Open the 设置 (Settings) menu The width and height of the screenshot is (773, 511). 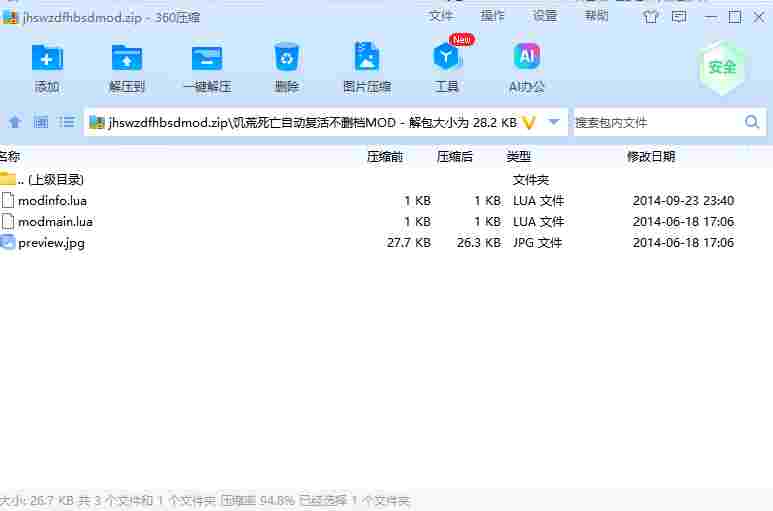545,16
